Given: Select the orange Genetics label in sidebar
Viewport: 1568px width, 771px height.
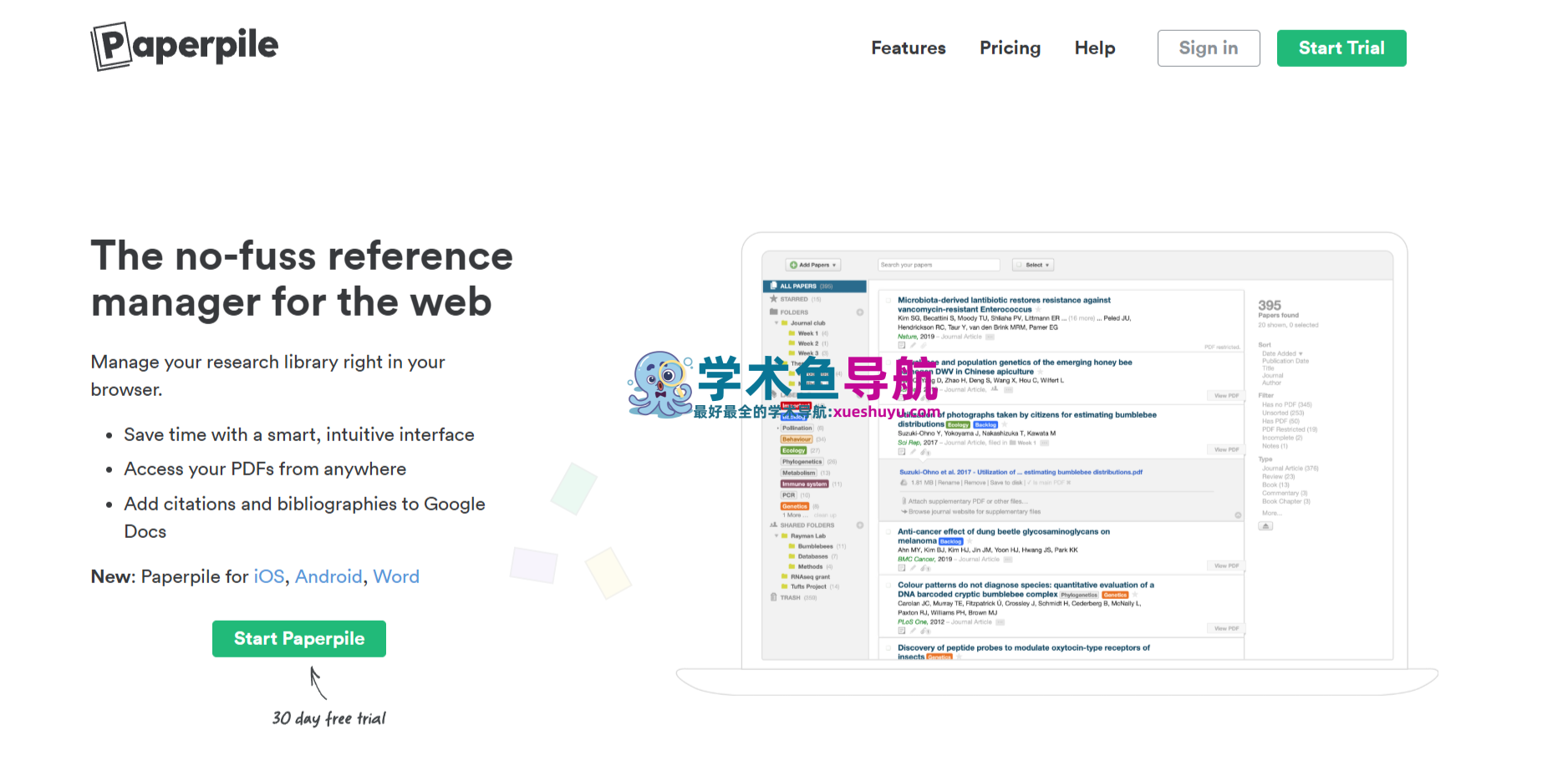Looking at the screenshot, I should click(x=795, y=506).
